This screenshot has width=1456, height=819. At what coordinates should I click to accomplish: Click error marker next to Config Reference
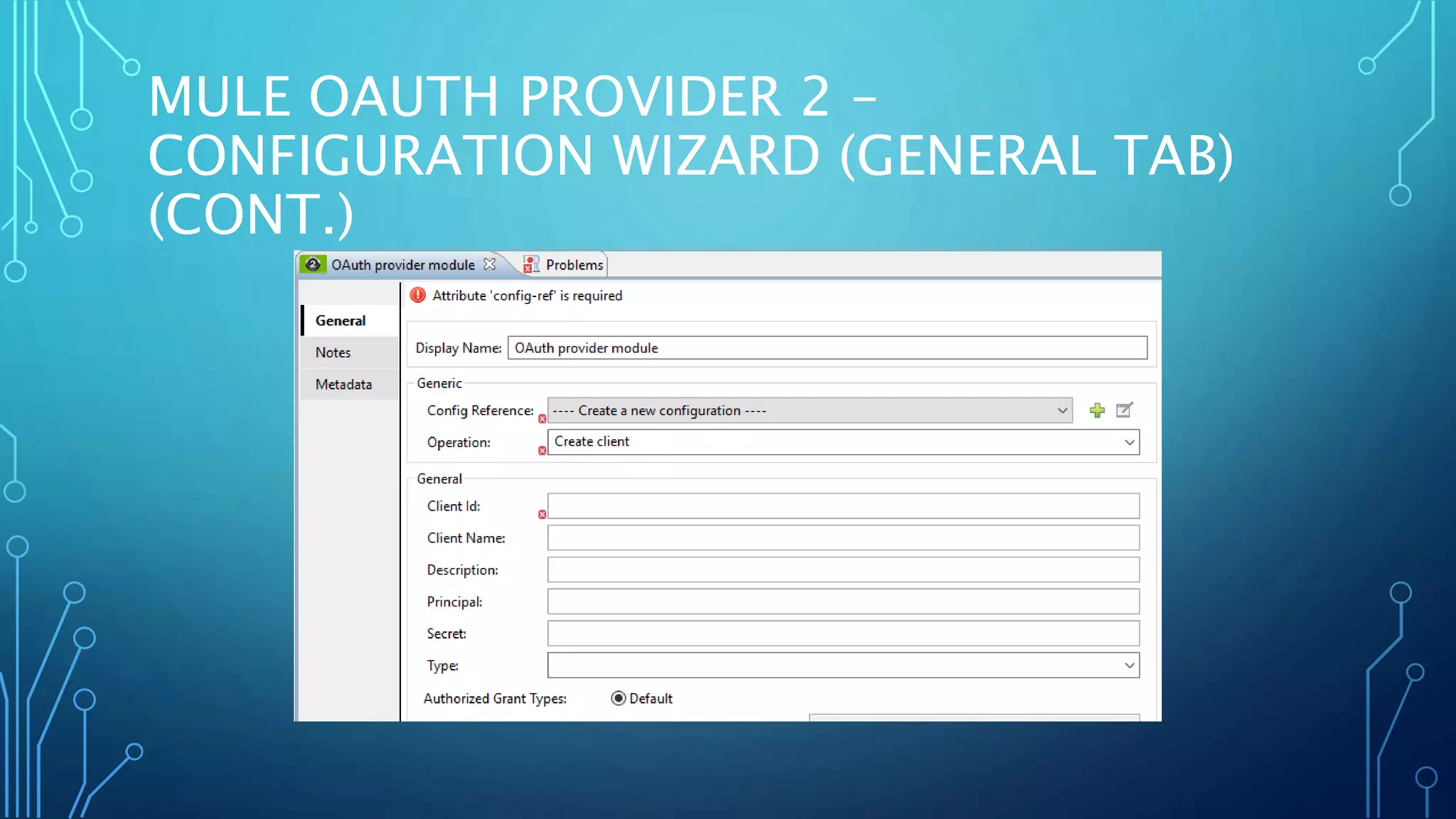pyautogui.click(x=542, y=419)
